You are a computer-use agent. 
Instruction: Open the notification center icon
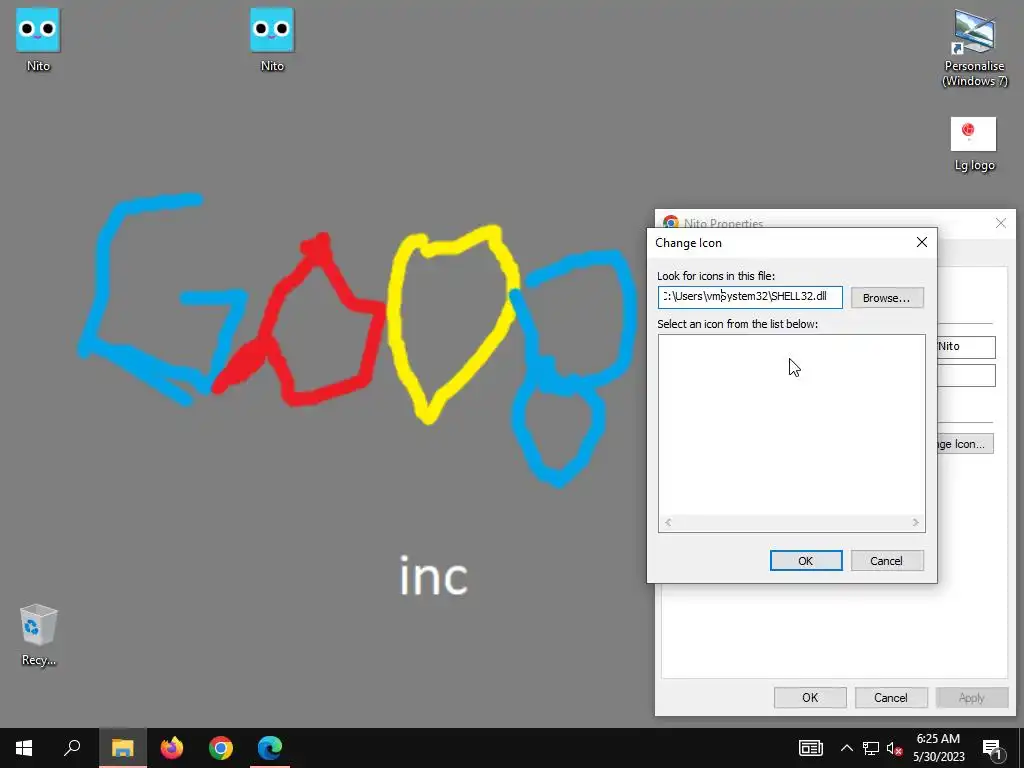pyautogui.click(x=992, y=748)
